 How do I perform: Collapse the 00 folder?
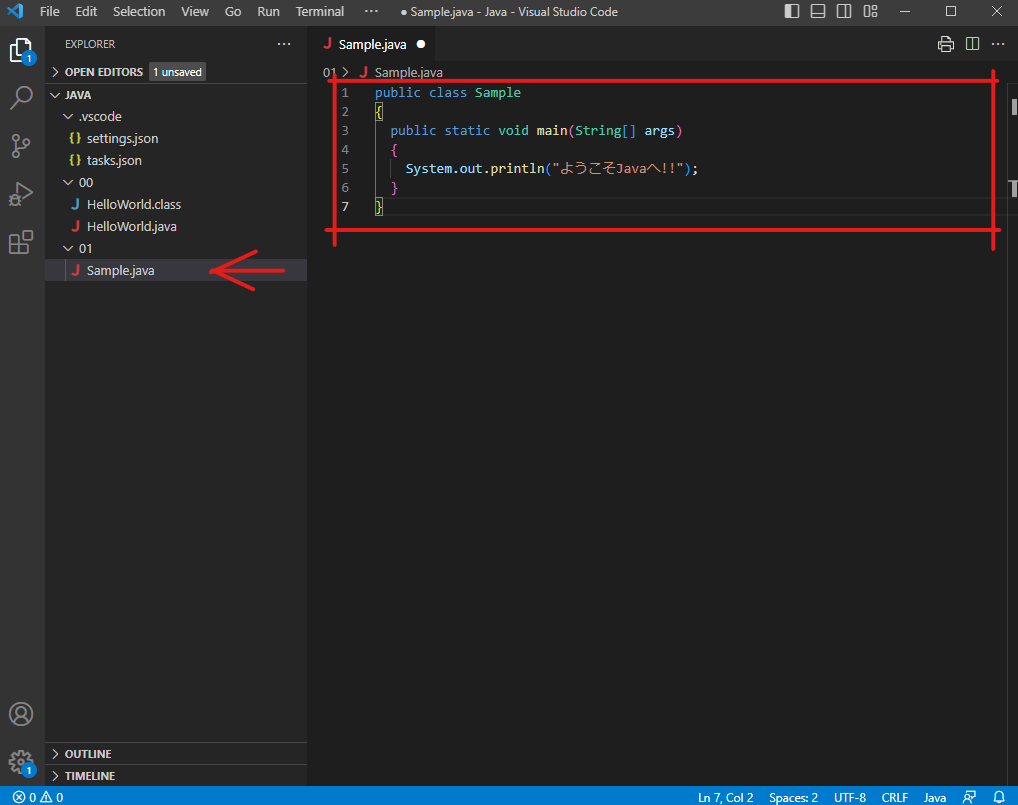click(85, 182)
